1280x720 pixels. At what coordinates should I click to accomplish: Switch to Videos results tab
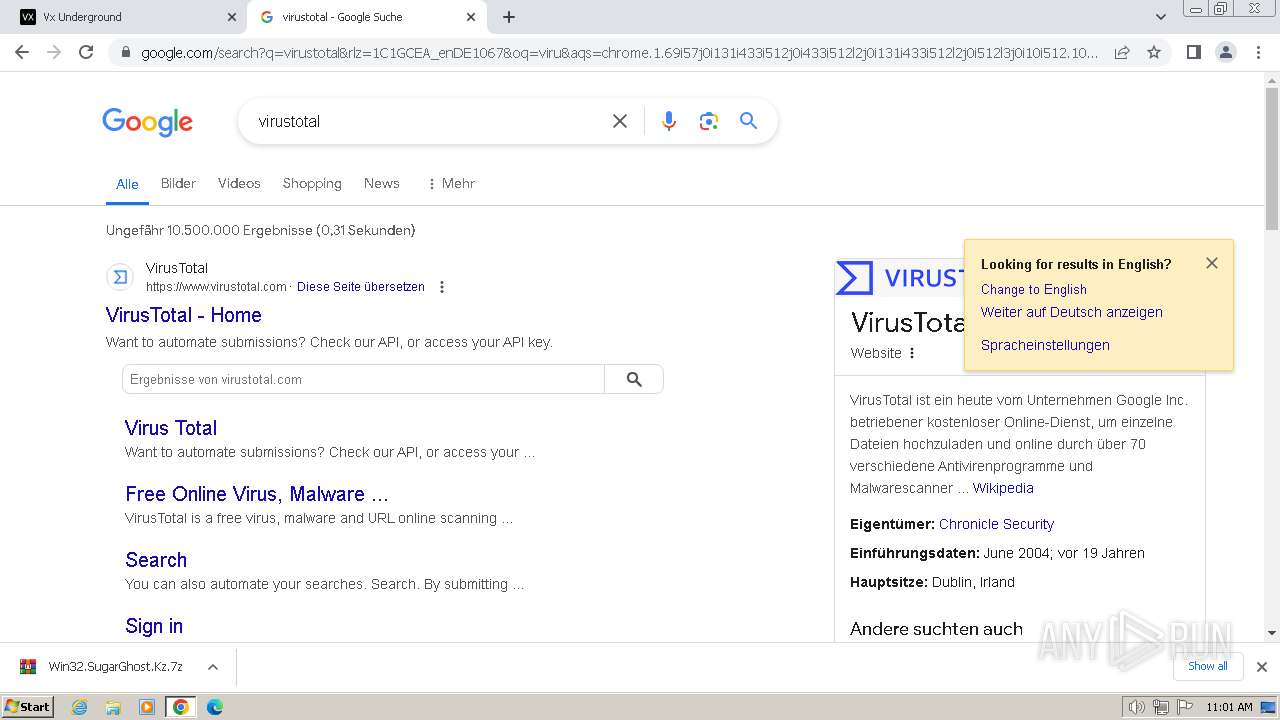[239, 183]
